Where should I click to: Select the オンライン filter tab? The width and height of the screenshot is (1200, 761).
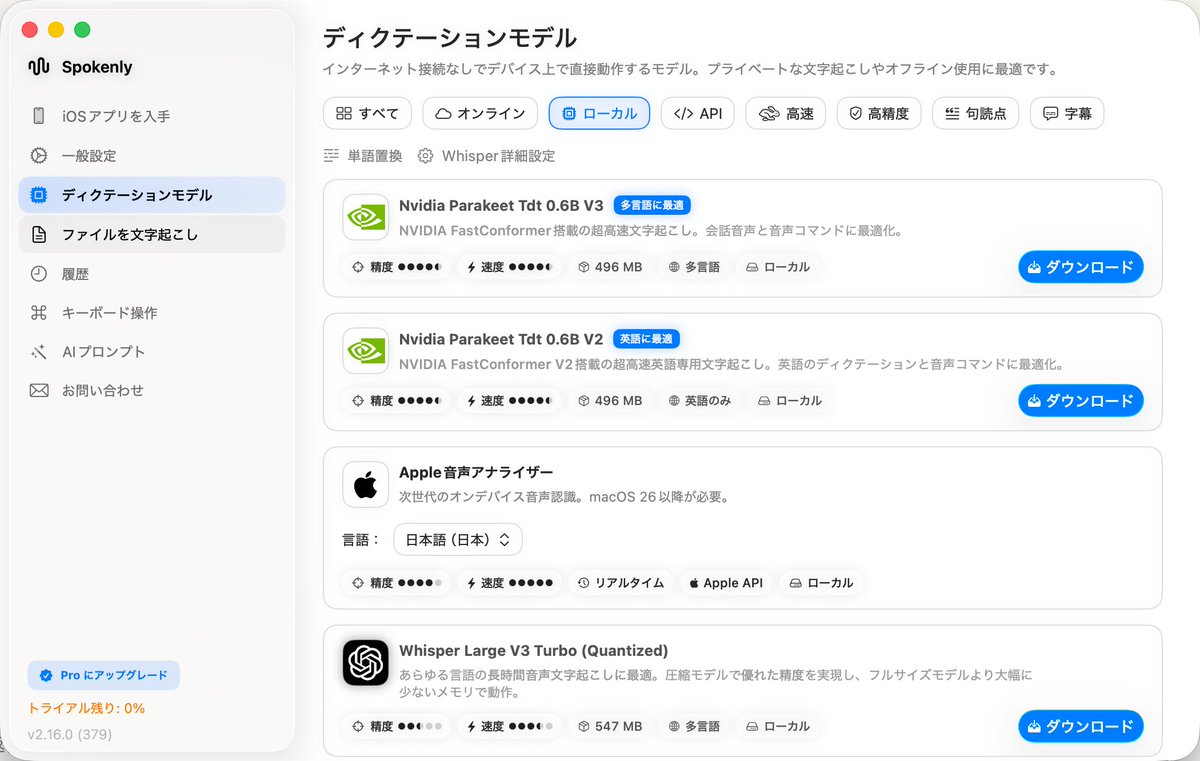[480, 113]
